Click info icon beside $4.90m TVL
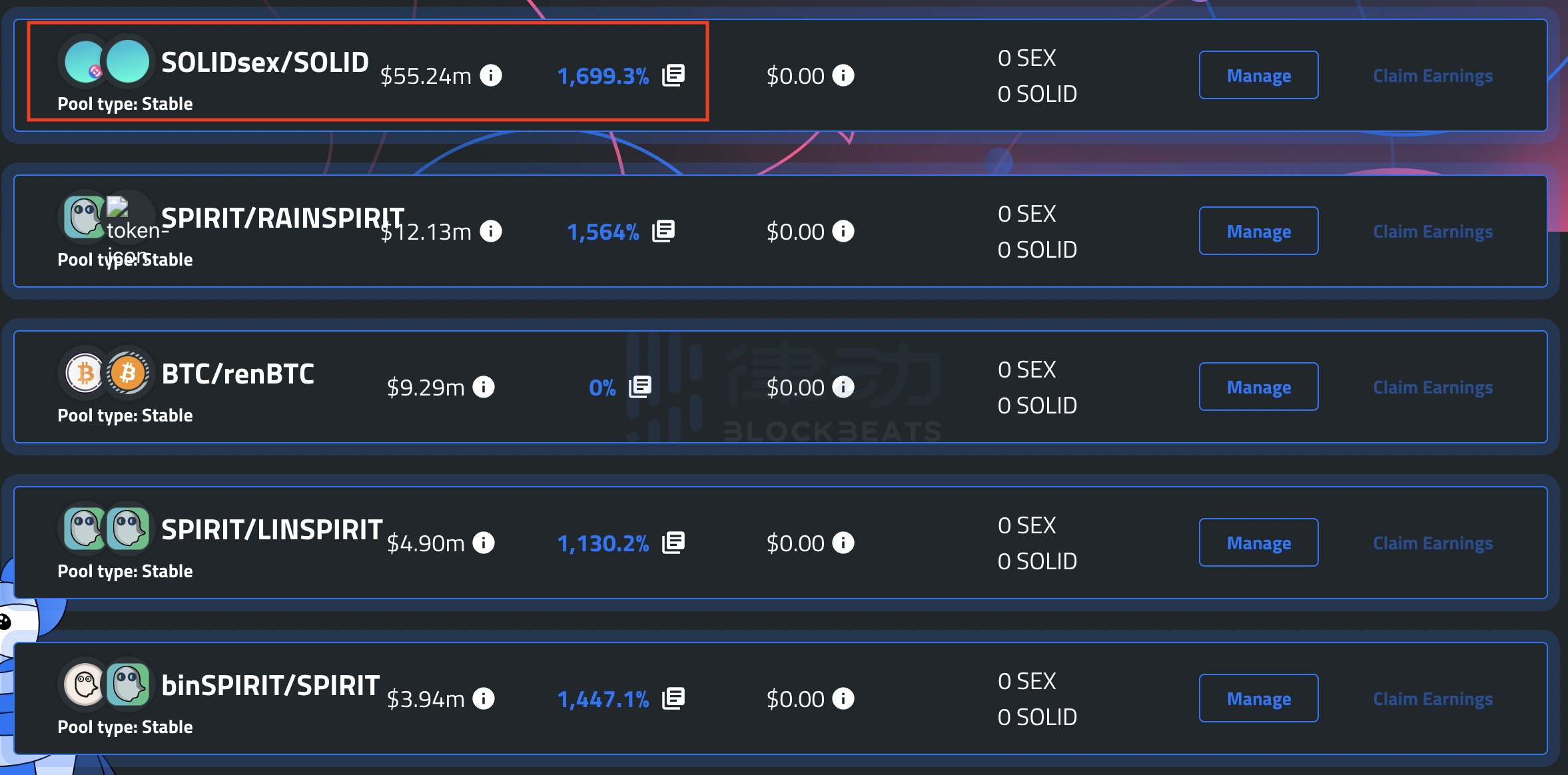This screenshot has width=1568, height=775. [x=484, y=543]
